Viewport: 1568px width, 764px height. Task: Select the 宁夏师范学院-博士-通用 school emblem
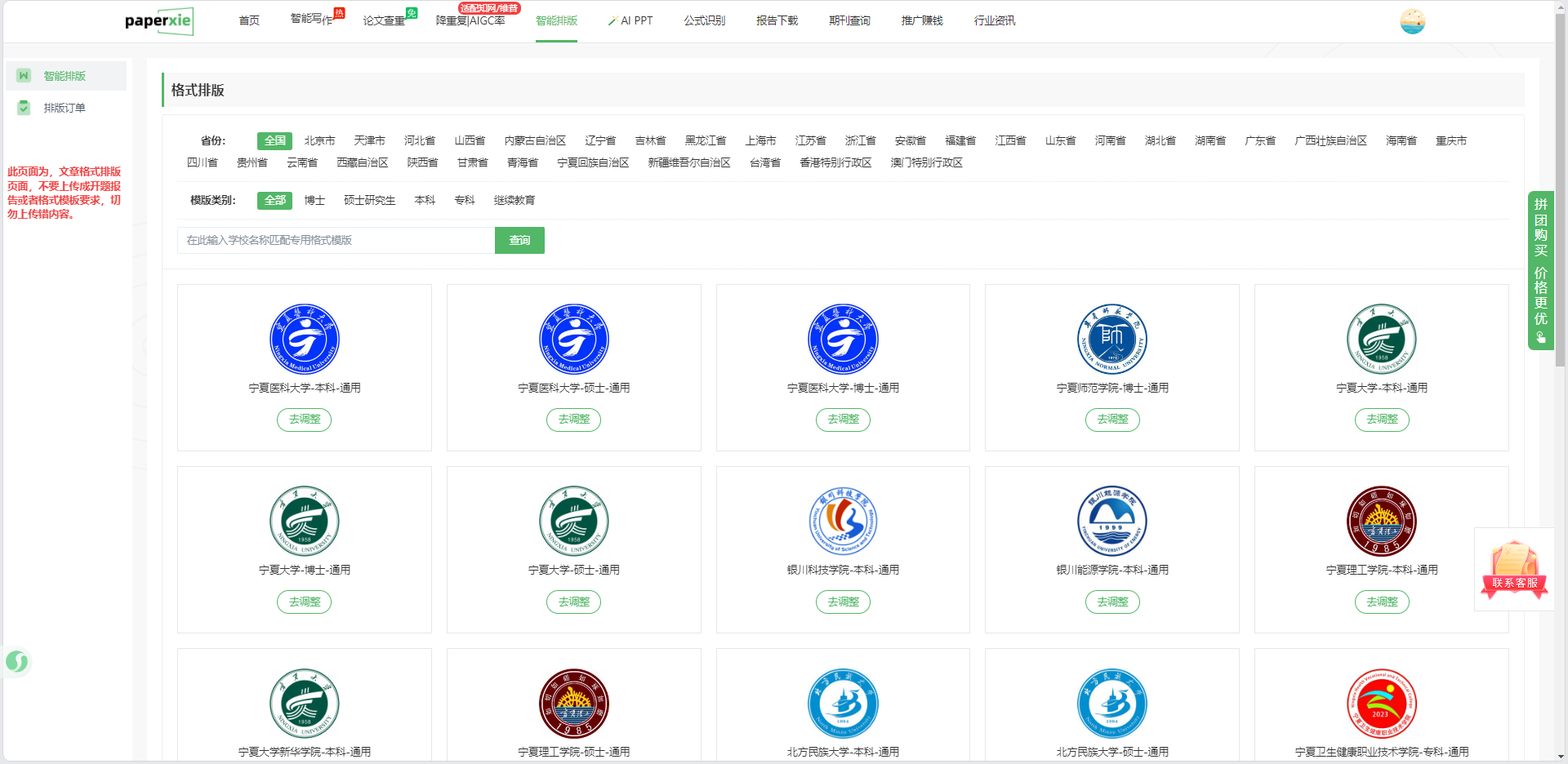pos(1111,339)
